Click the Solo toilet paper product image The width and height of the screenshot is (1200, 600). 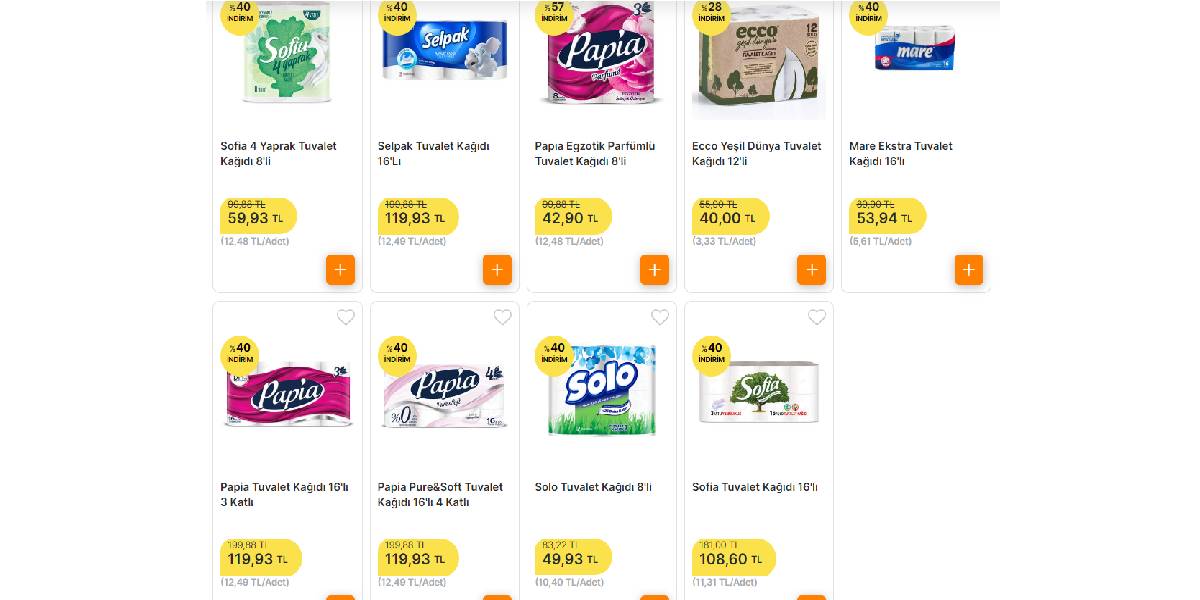pyautogui.click(x=600, y=390)
